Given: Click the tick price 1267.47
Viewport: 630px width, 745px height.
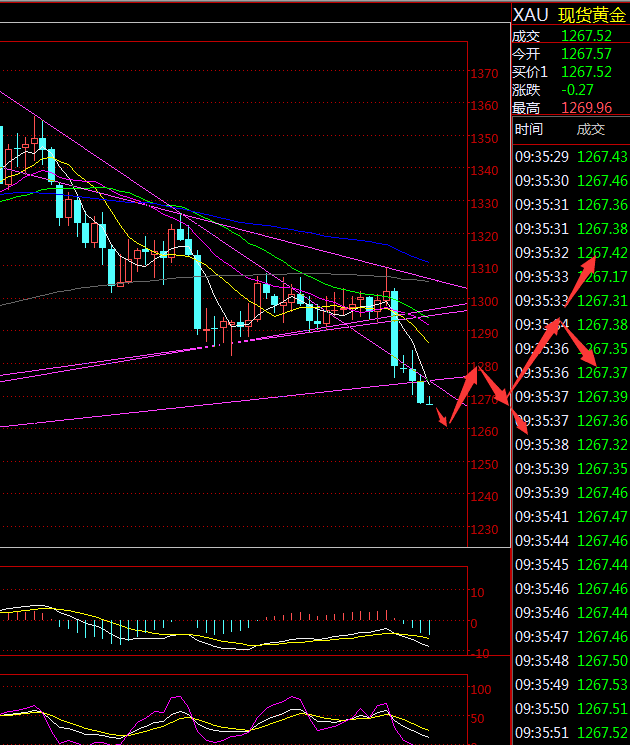Looking at the screenshot, I should pos(602,516).
